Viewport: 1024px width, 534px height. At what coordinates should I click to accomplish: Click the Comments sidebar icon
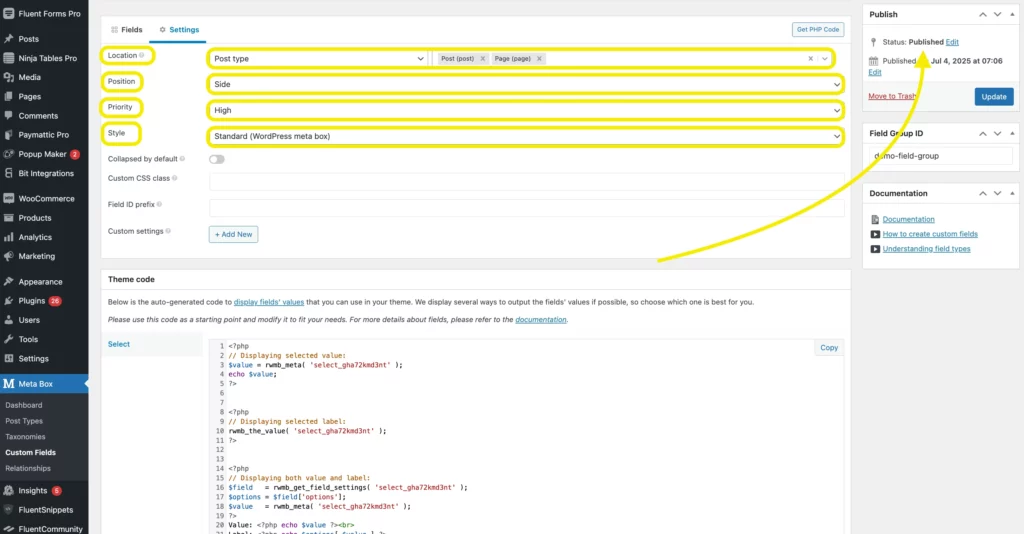(x=8, y=116)
